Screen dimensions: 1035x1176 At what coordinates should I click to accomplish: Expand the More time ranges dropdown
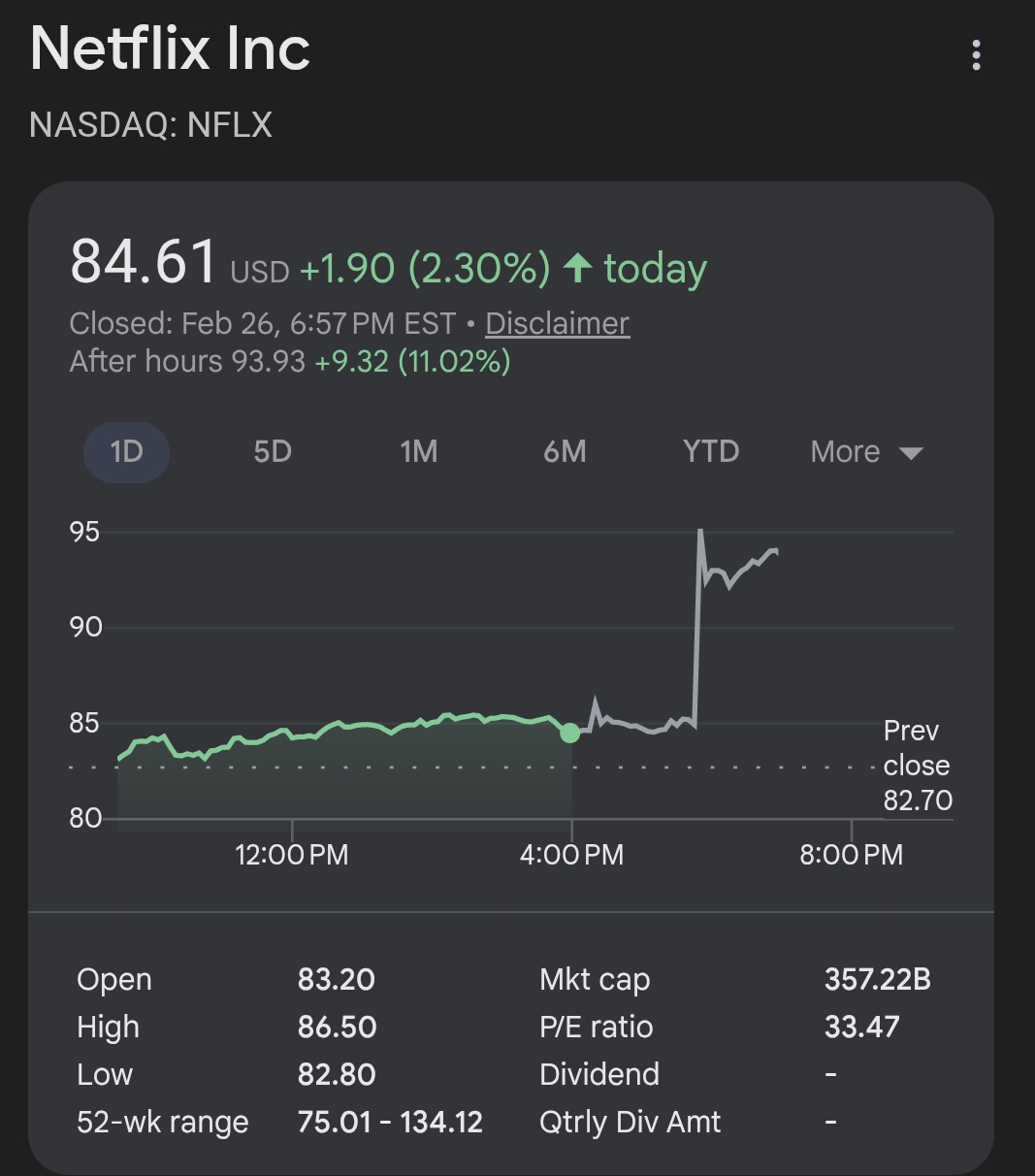(866, 452)
